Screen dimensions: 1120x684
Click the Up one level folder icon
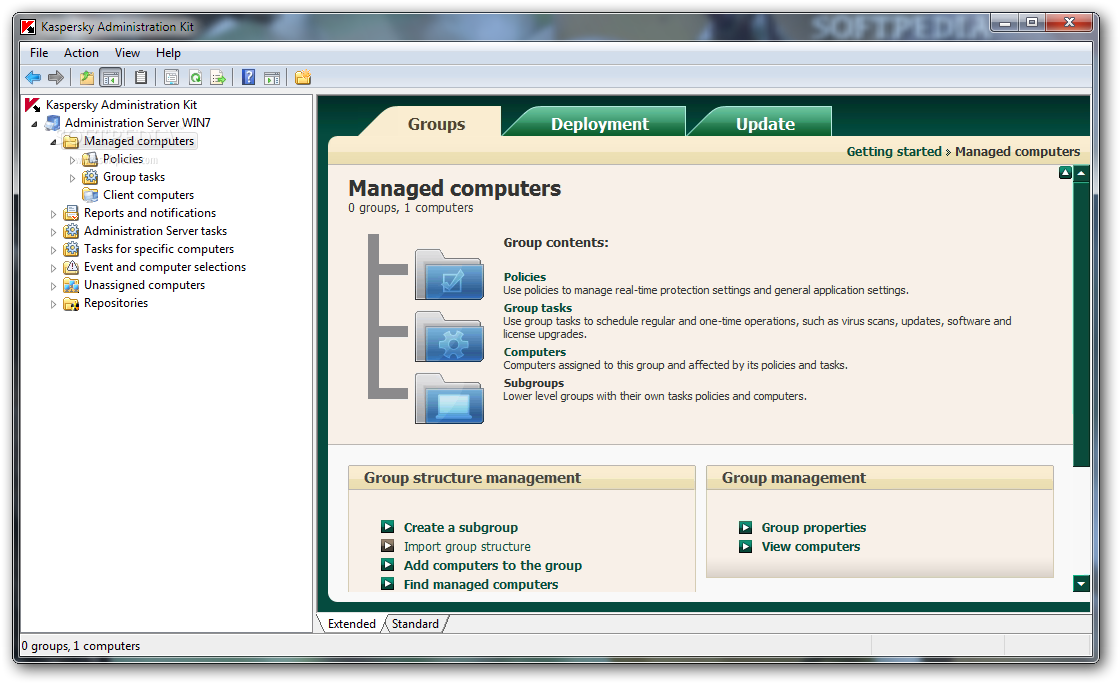[87, 77]
